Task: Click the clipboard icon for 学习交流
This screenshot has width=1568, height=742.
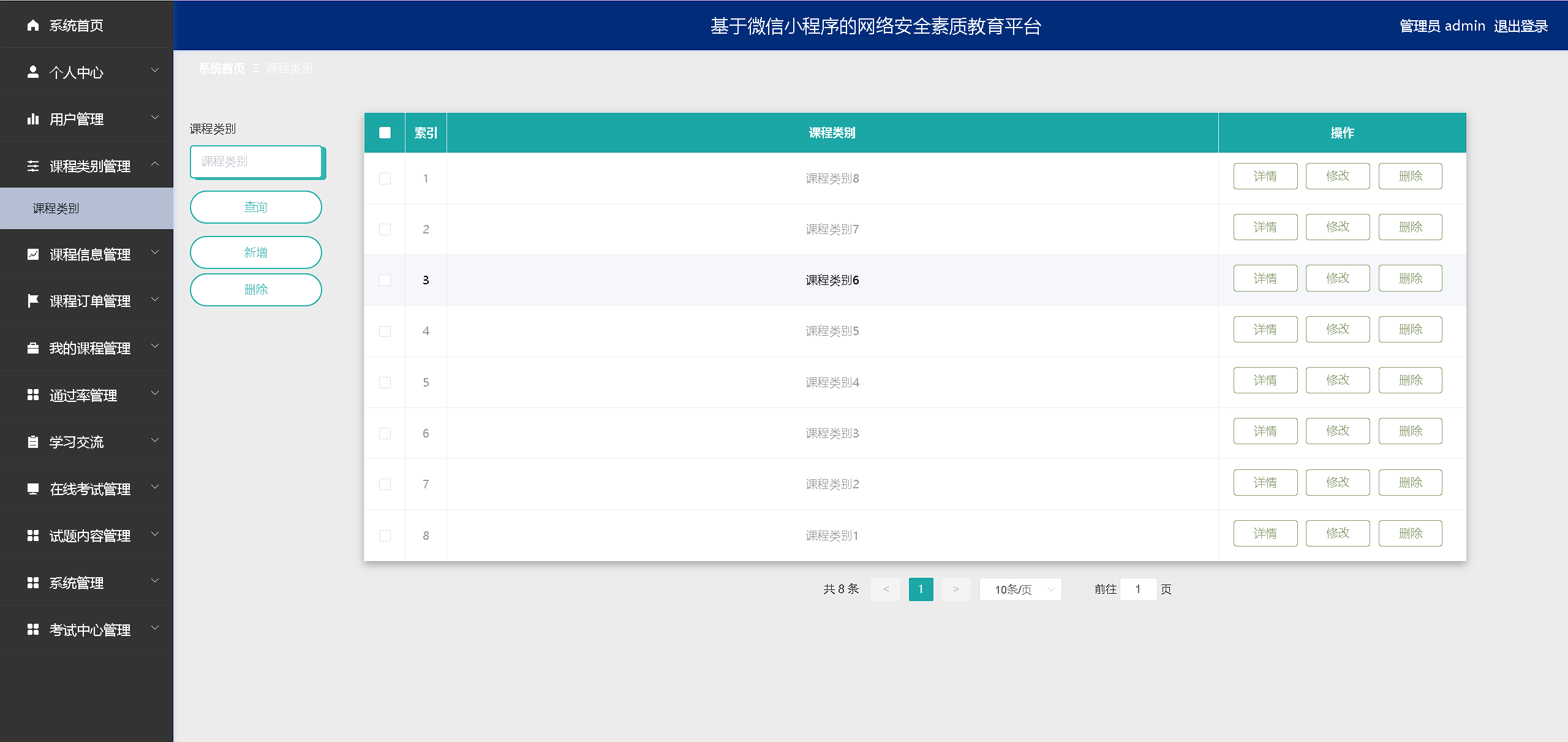Action: [33, 442]
